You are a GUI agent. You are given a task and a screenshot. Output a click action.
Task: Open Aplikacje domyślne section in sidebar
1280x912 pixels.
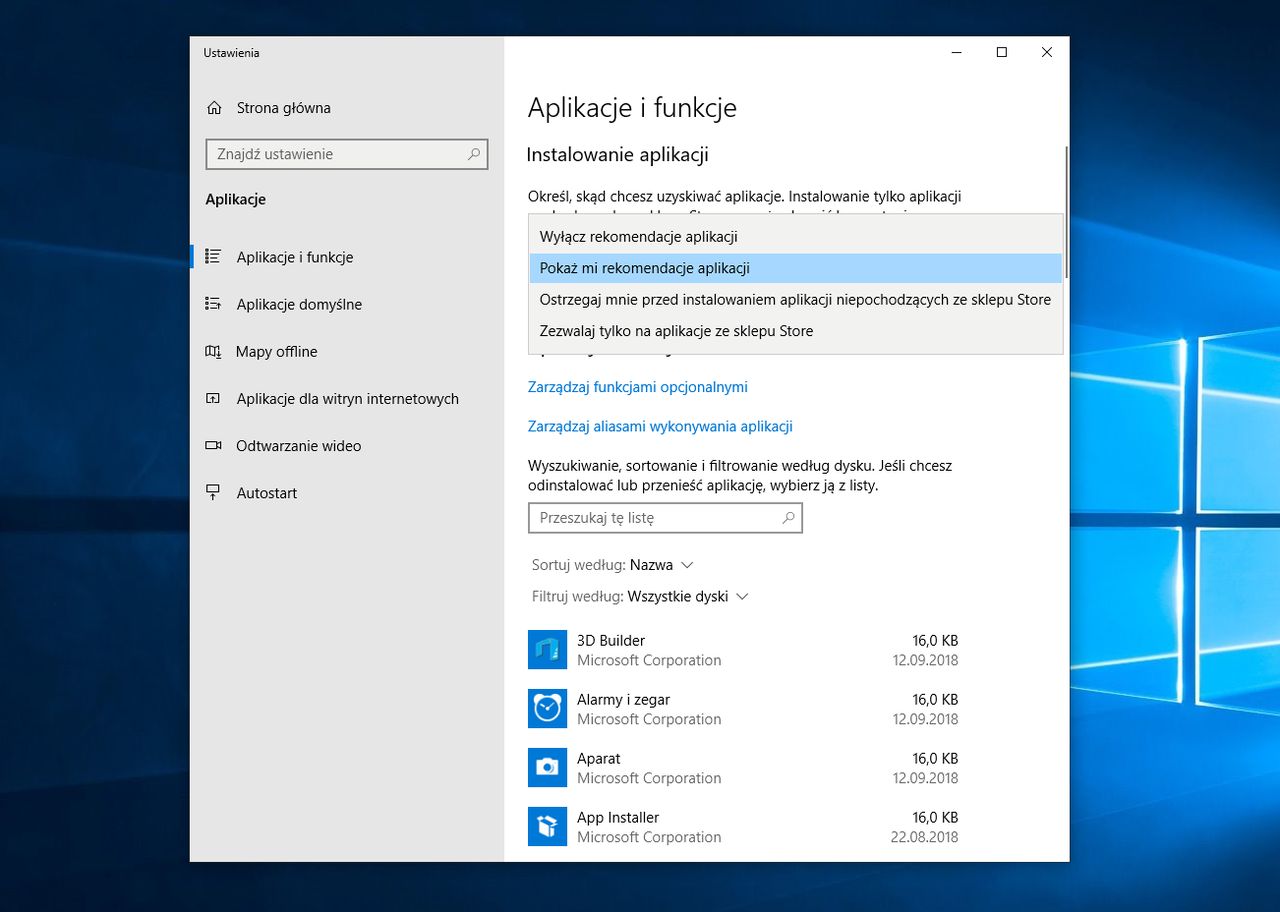[x=298, y=304]
